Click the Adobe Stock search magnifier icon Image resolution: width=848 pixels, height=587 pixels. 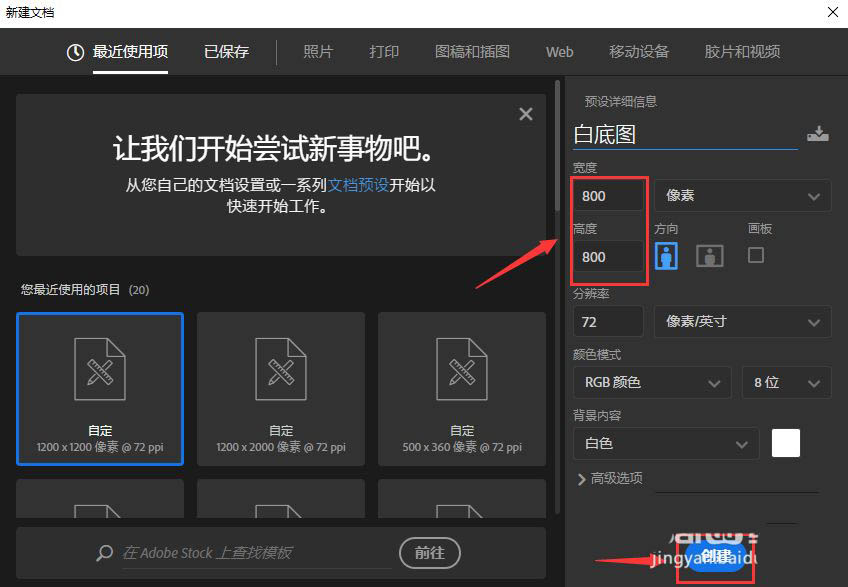[104, 552]
